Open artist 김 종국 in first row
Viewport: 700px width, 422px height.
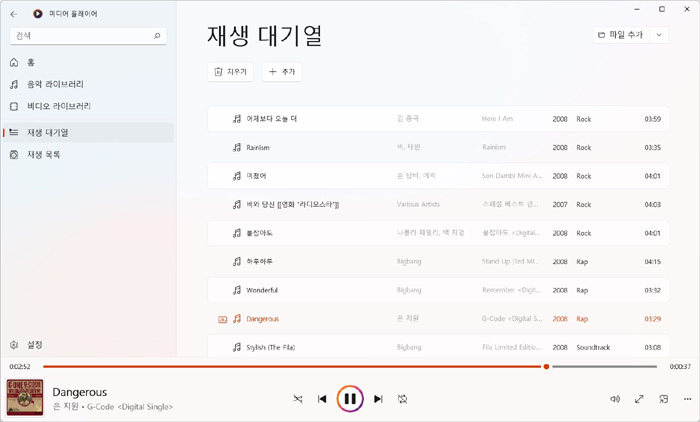(408, 119)
